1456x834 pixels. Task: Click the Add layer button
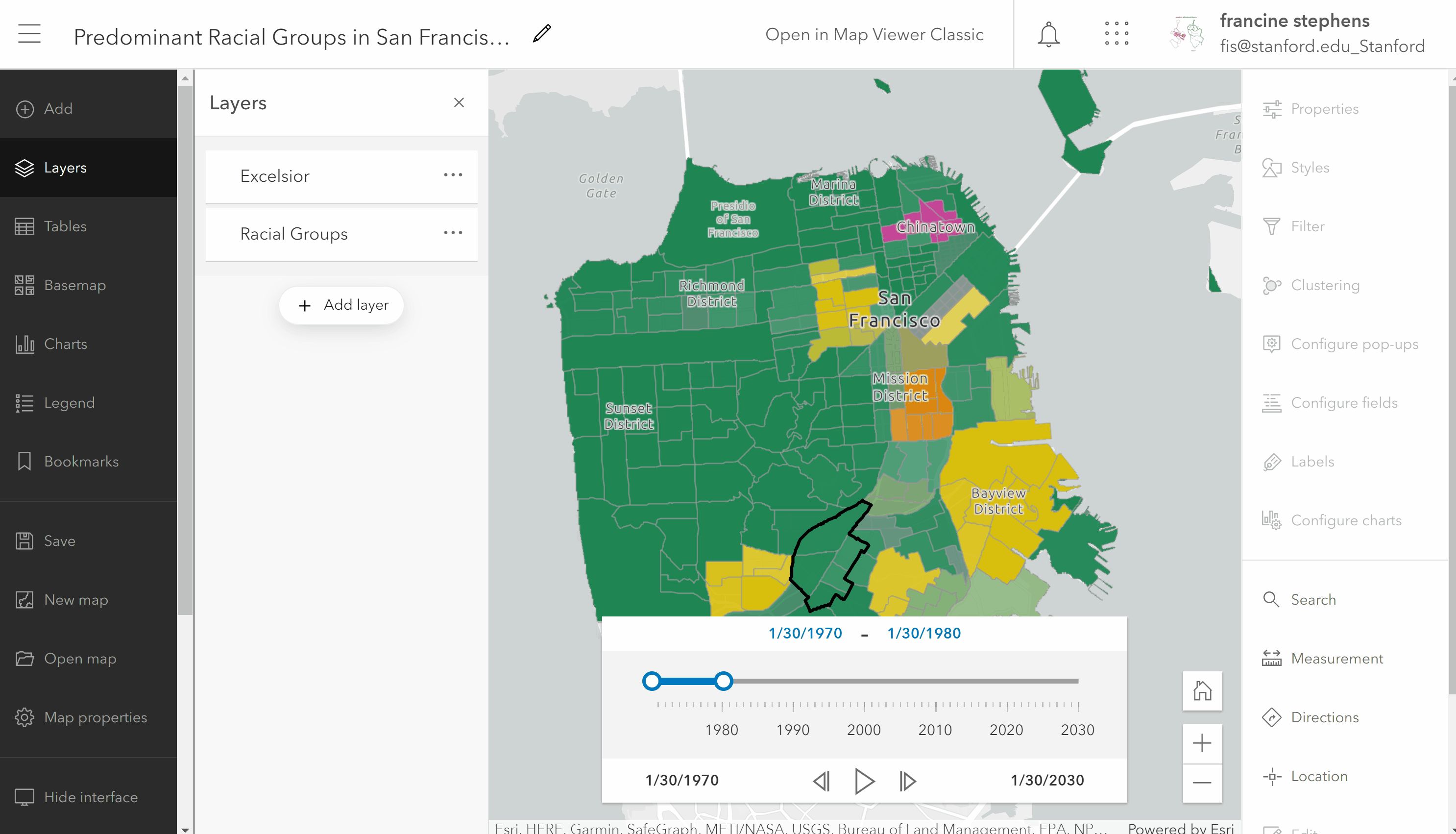point(342,305)
